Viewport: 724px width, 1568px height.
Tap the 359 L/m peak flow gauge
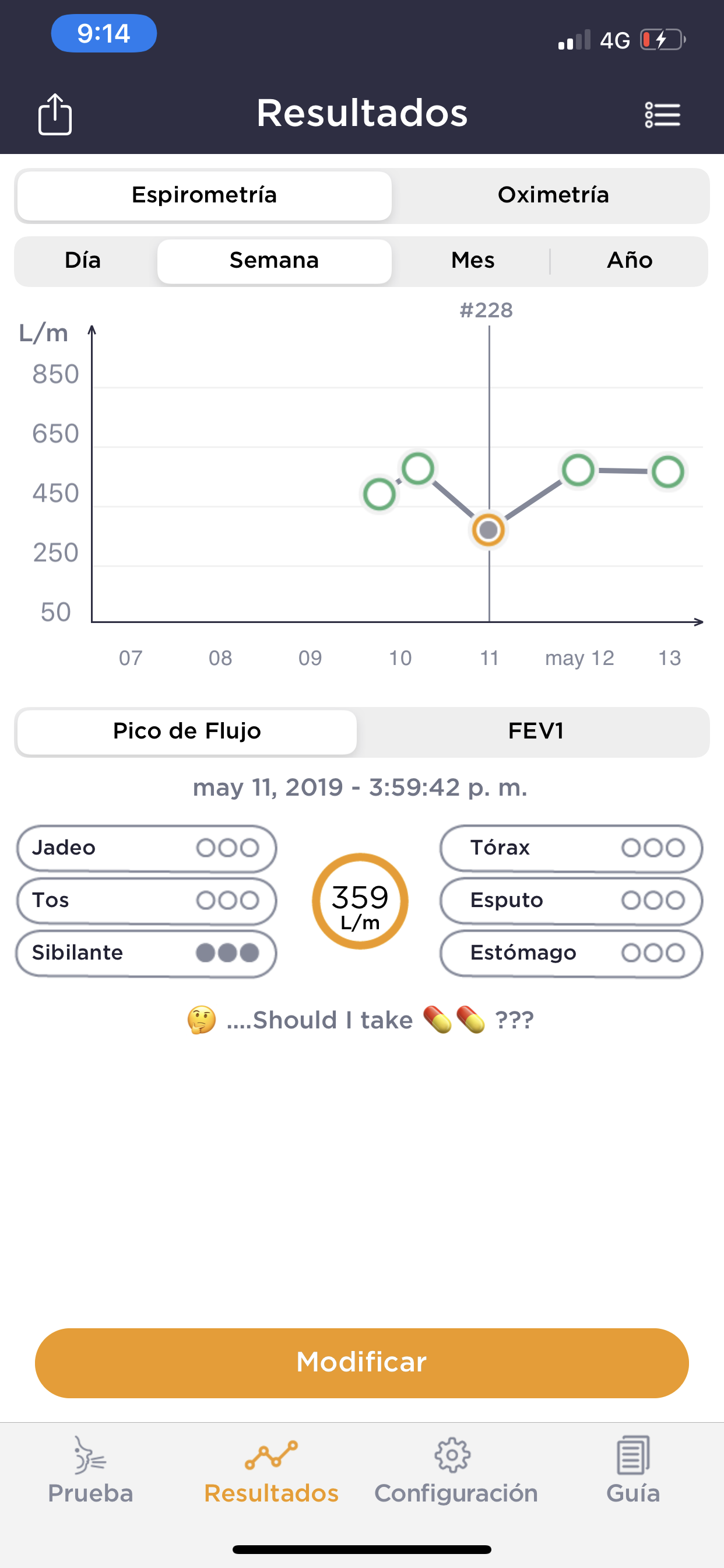pyautogui.click(x=360, y=901)
